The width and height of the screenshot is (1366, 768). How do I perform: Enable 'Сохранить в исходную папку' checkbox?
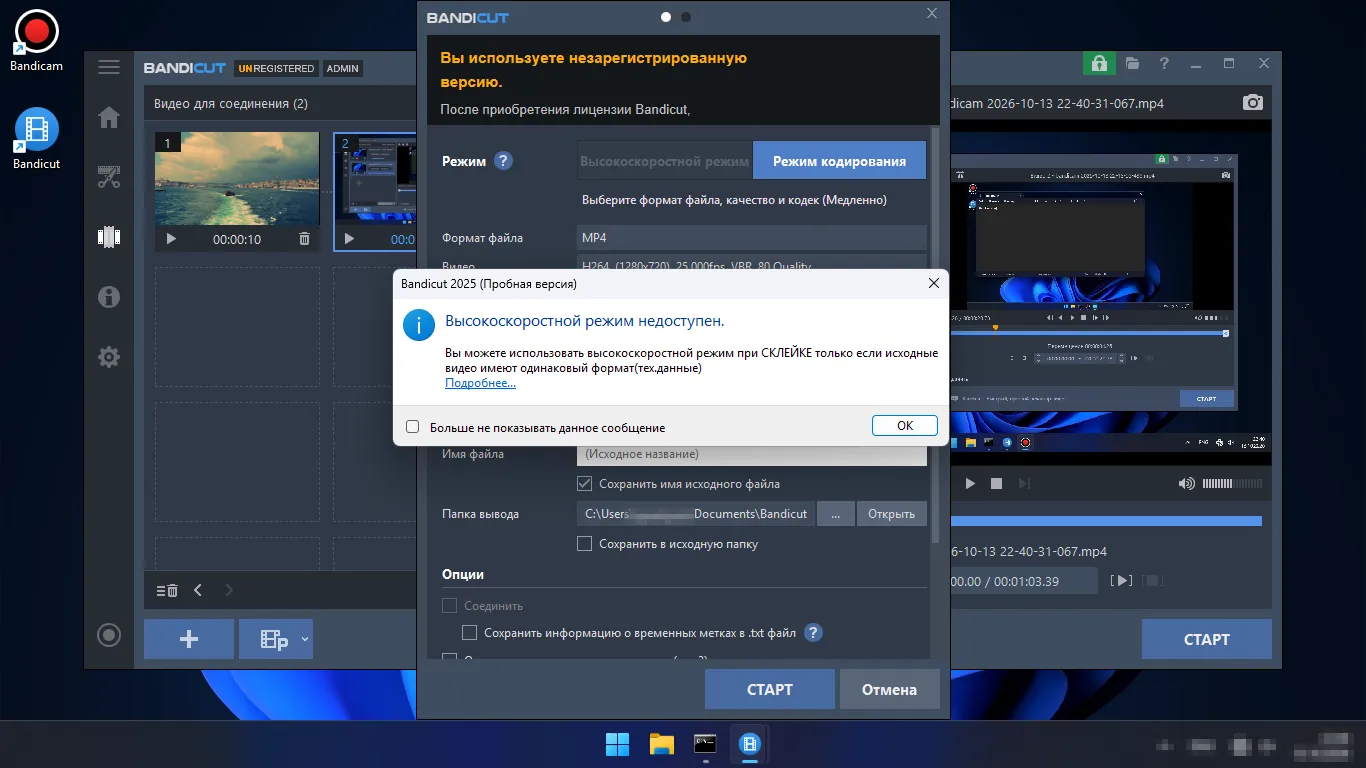pos(585,544)
